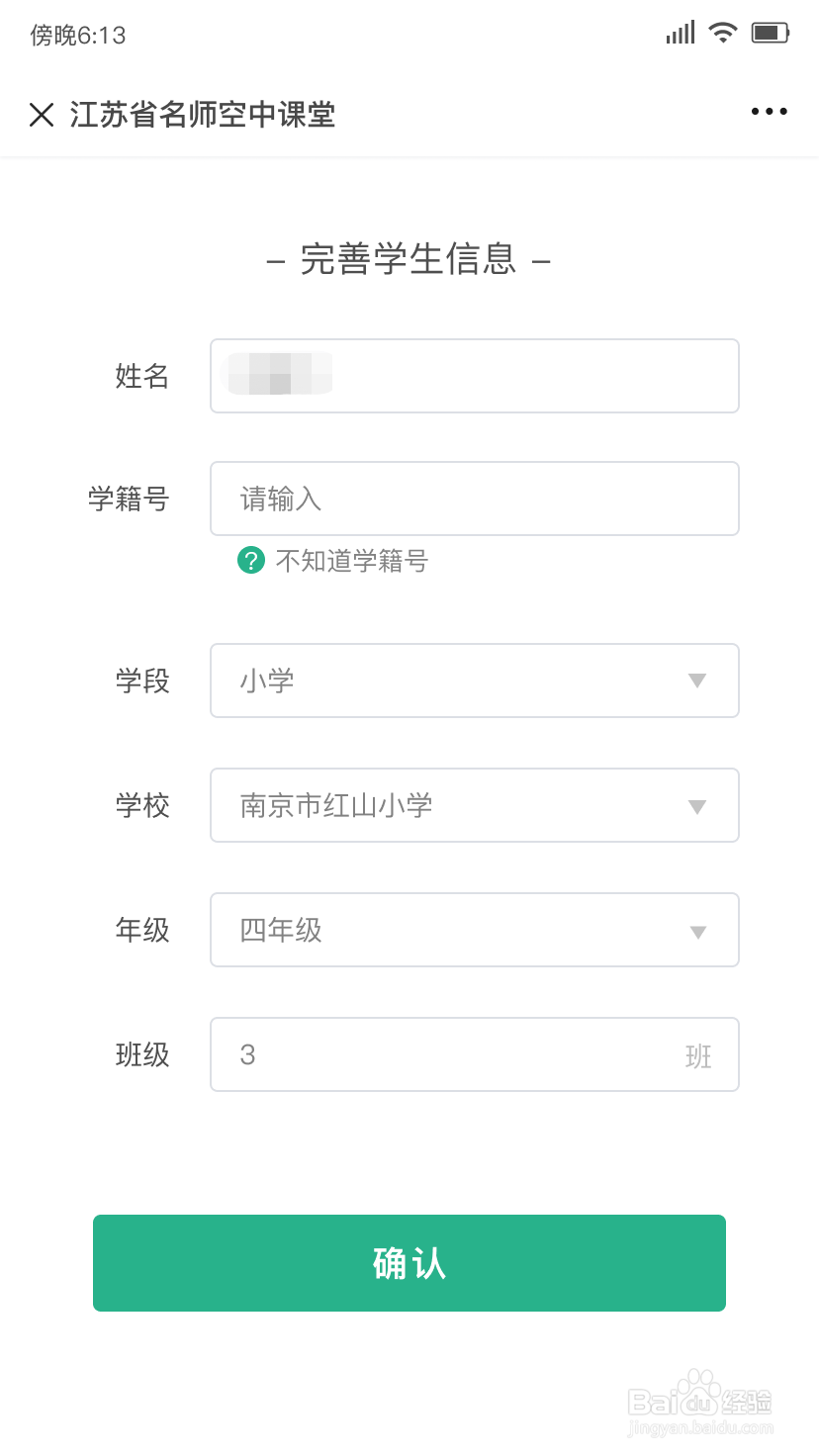The width and height of the screenshot is (819, 1456).
Task: Tap the cellular signal strength icon
Action: (x=681, y=33)
